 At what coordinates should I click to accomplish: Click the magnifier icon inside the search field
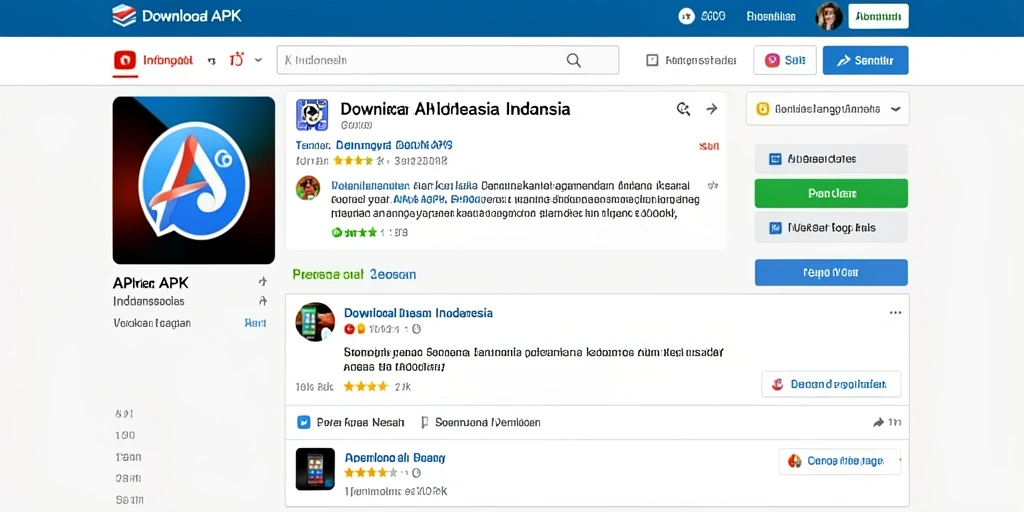tap(573, 60)
